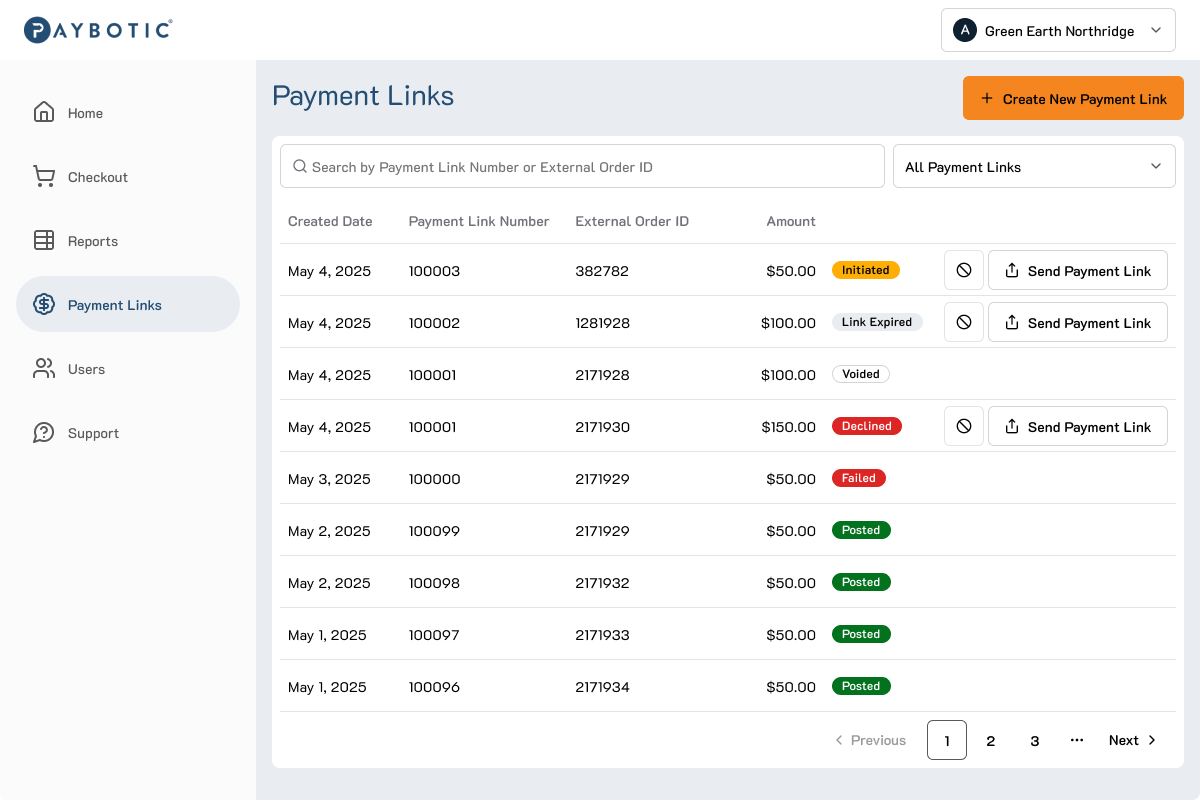Click Create New Payment Link button

[1073, 98]
